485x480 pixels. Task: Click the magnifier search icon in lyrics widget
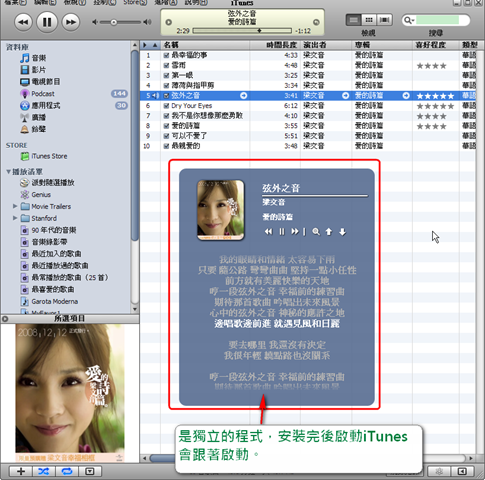316,231
